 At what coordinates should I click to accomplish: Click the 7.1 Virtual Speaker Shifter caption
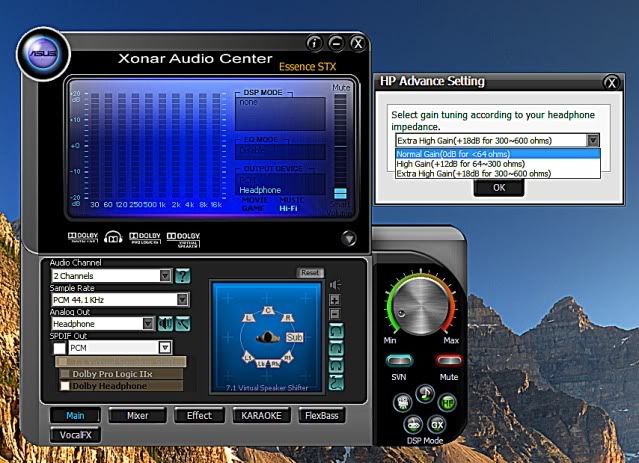(267, 388)
